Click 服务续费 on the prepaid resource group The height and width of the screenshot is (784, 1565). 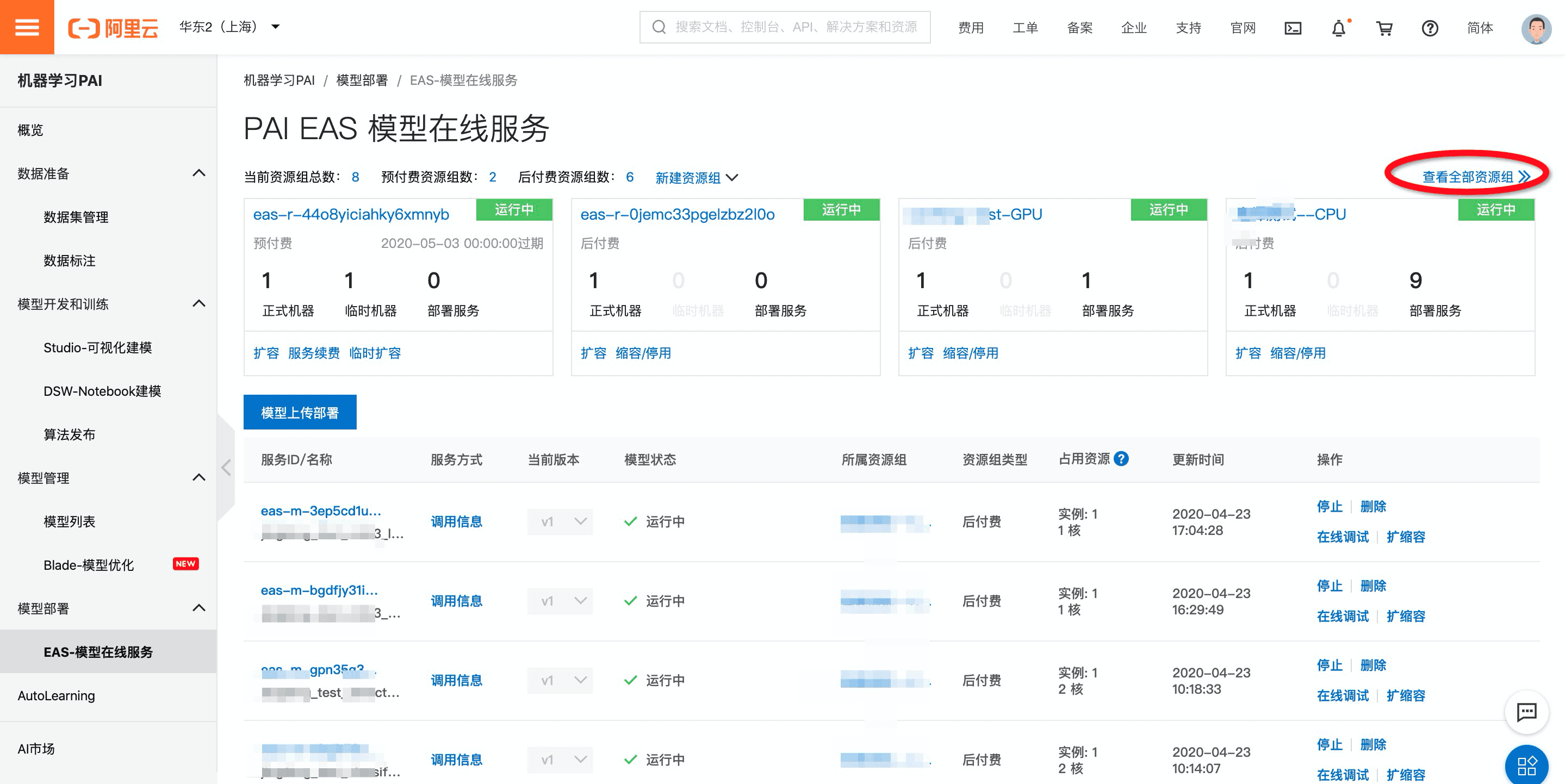313,353
